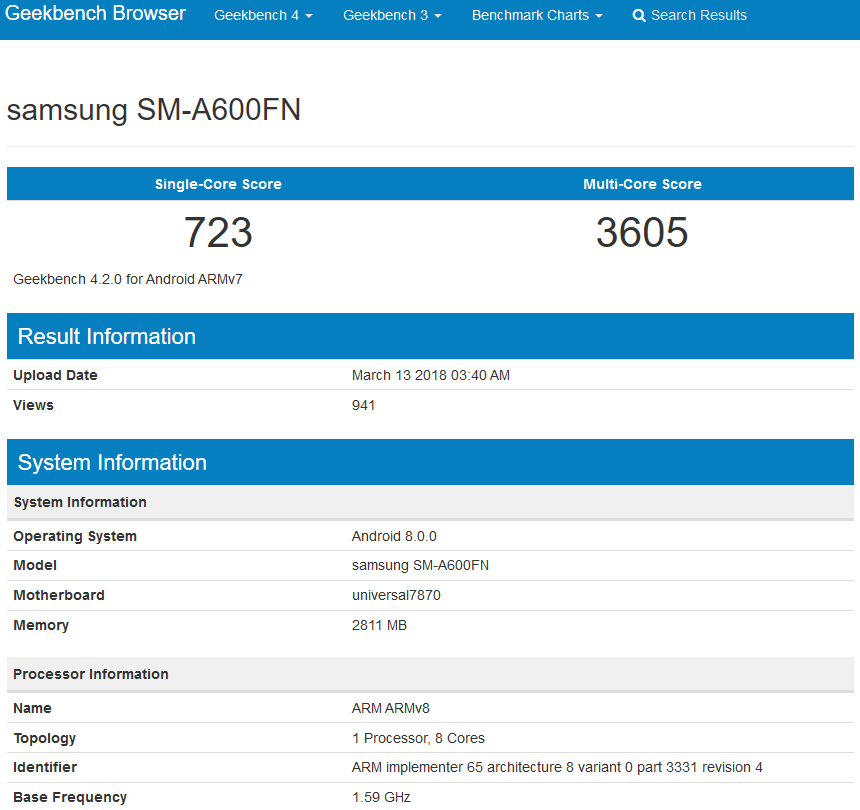
Task: Click the blue System Information section header
Action: click(x=430, y=462)
